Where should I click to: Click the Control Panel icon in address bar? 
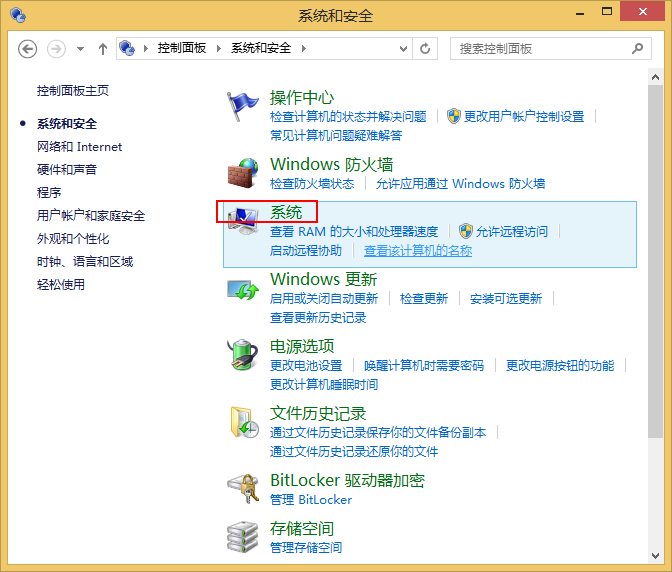pos(127,48)
